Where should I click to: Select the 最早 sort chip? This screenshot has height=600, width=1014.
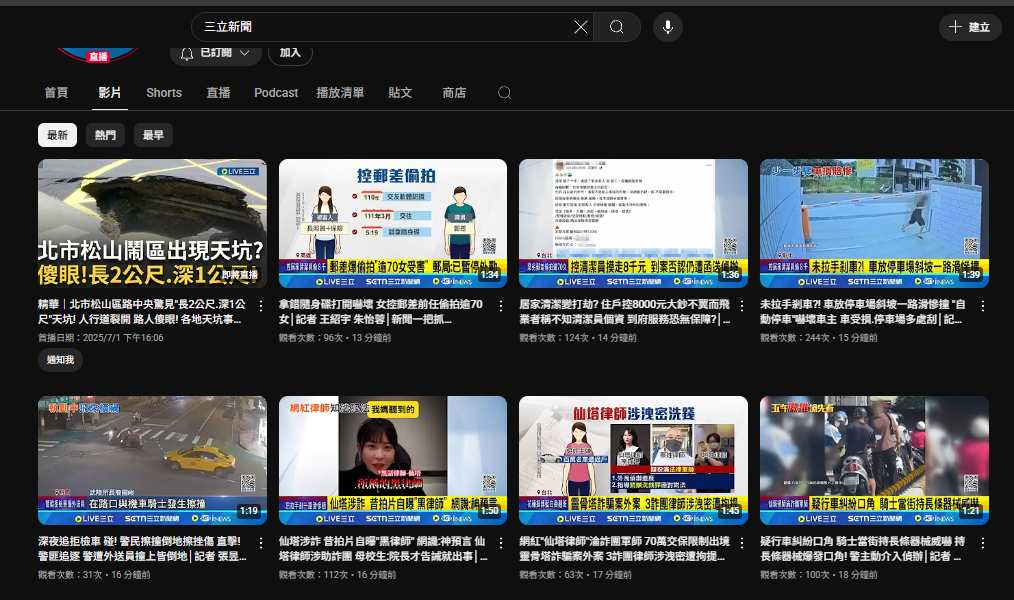(153, 135)
